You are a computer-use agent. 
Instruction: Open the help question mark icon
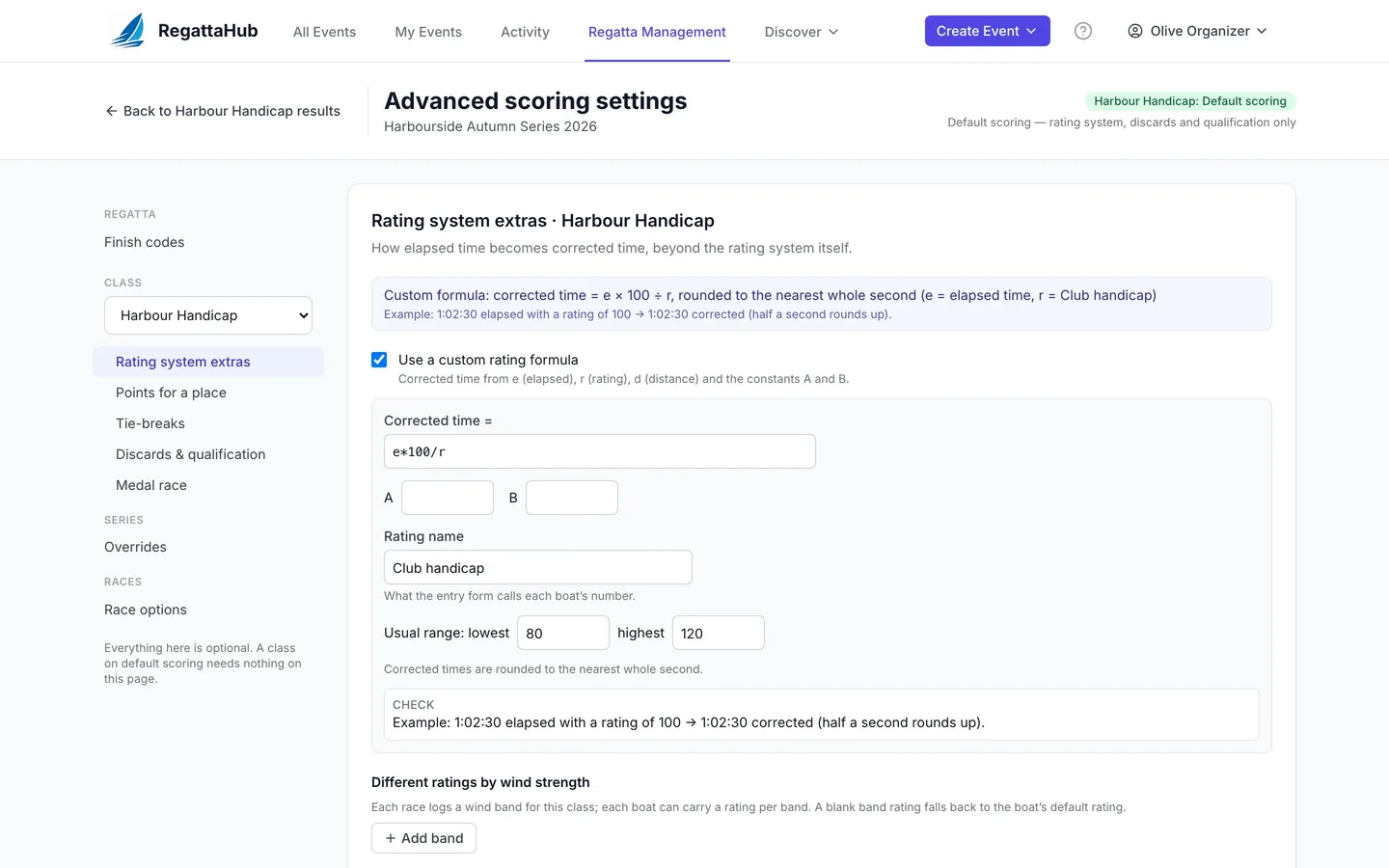pyautogui.click(x=1083, y=31)
